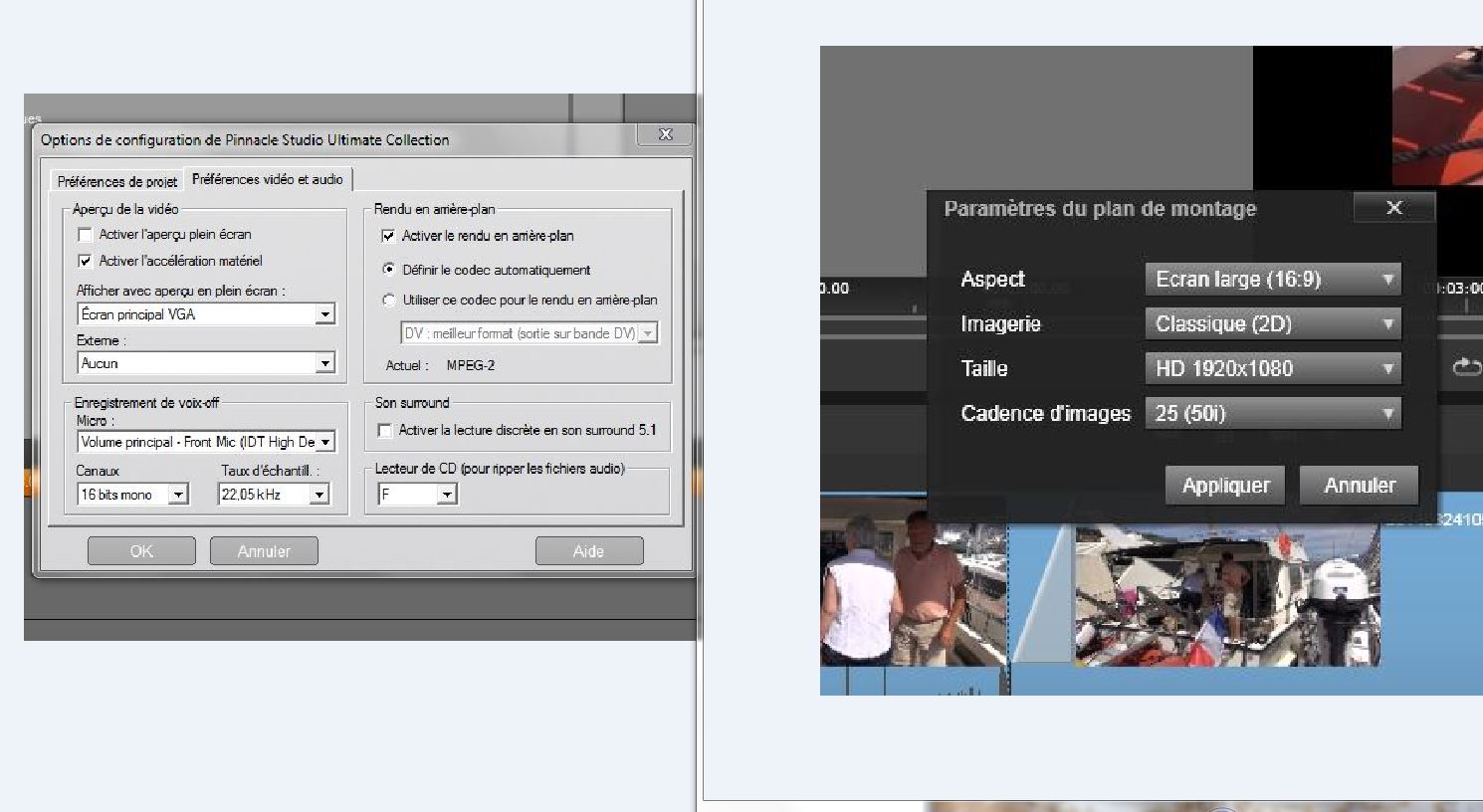
Task: Enable discrete surround 5.1 playback checkbox
Action: click(385, 430)
